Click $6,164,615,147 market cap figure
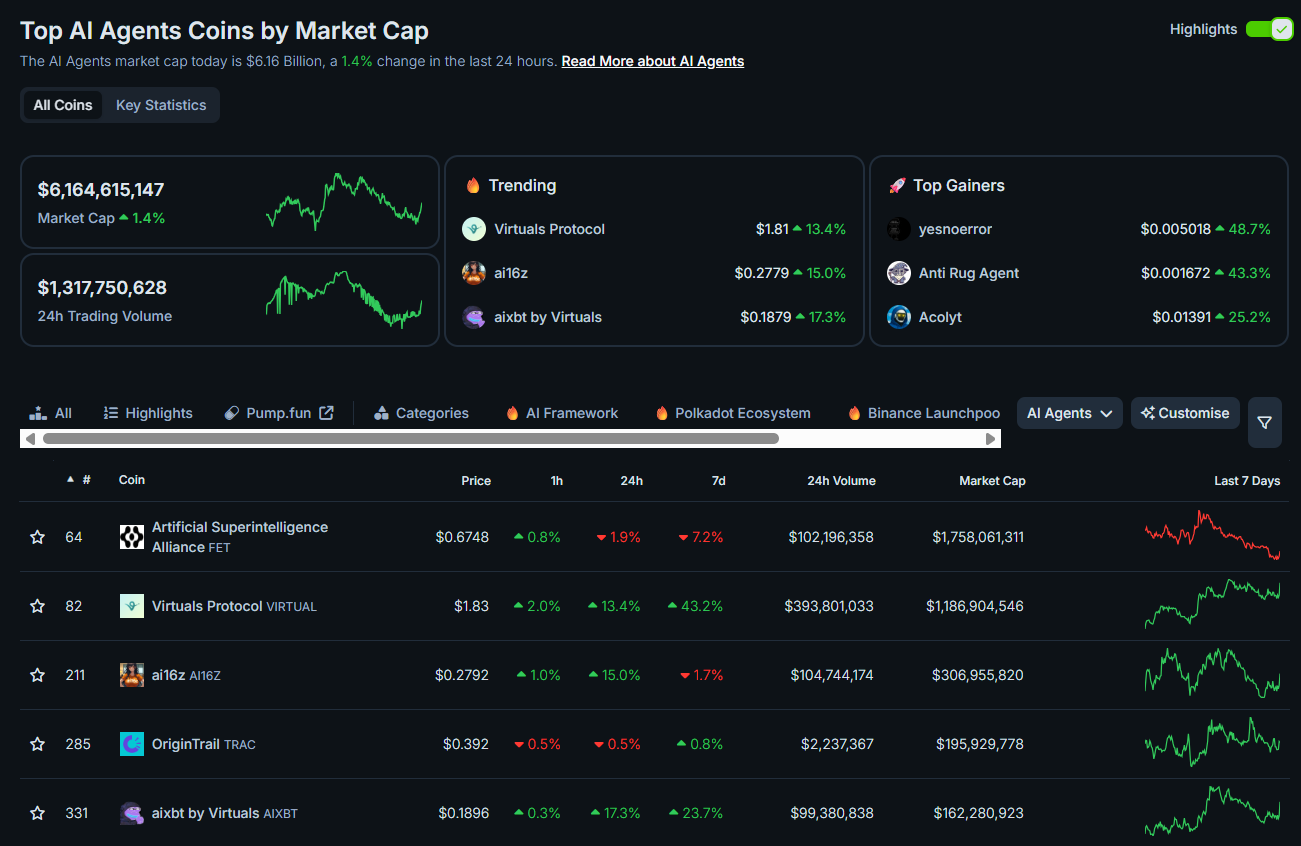The height and width of the screenshot is (846, 1301). [x=101, y=190]
